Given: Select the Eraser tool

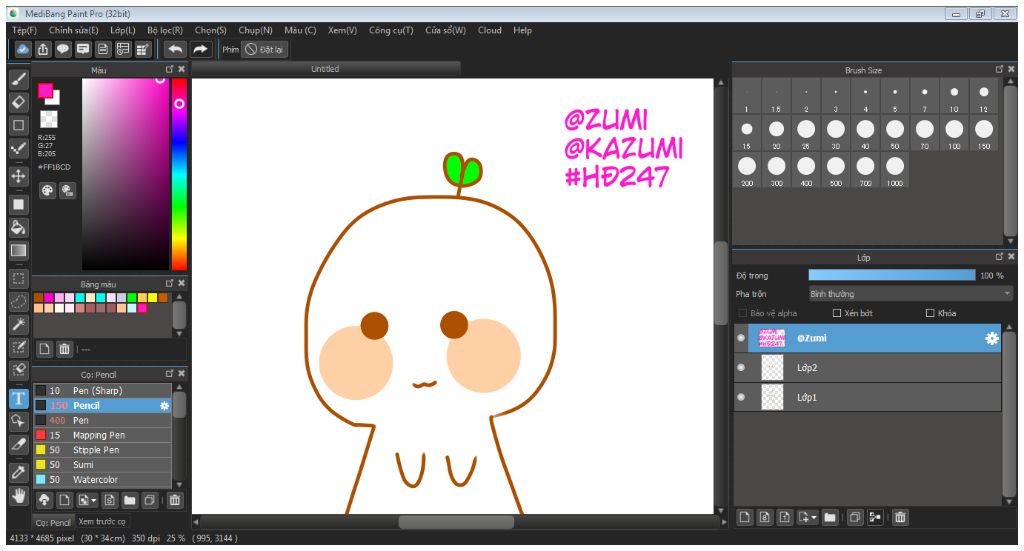Looking at the screenshot, I should click(x=18, y=102).
